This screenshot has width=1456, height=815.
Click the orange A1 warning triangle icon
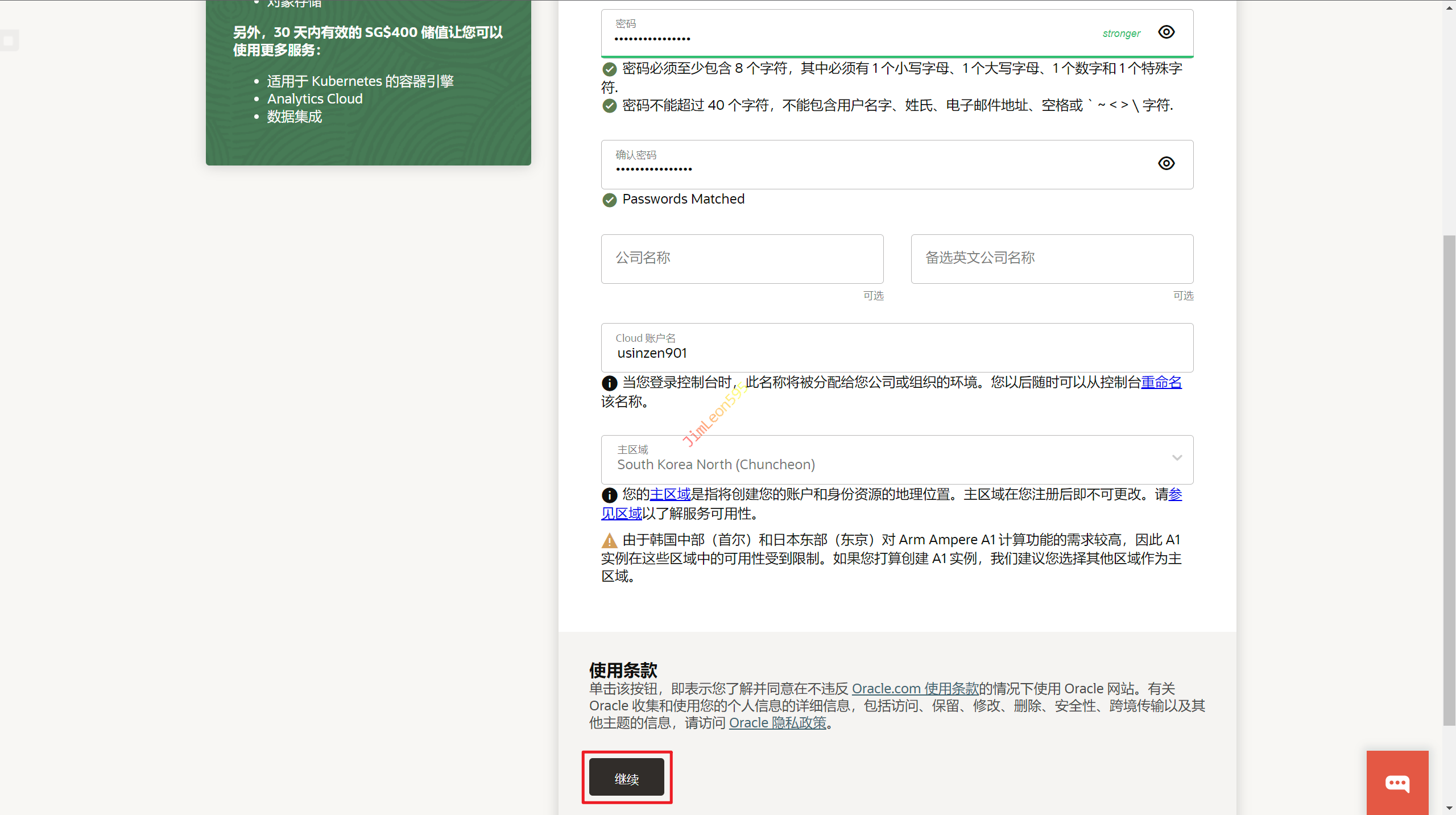[609, 540]
